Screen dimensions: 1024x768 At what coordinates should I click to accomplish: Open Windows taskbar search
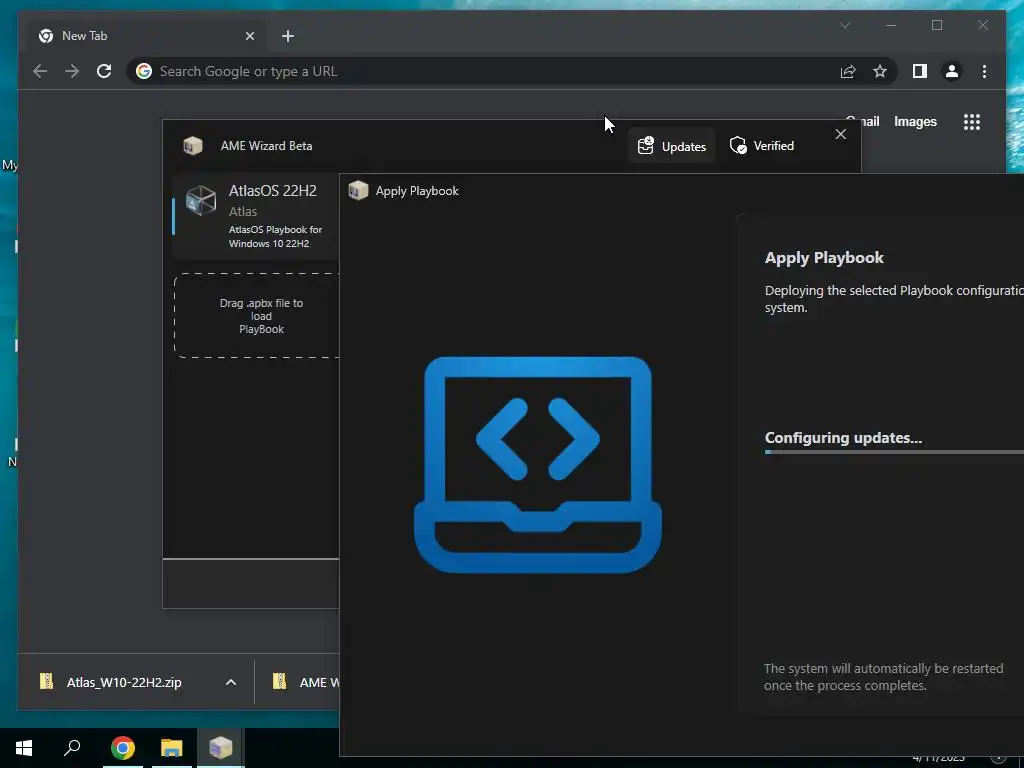(x=72, y=748)
